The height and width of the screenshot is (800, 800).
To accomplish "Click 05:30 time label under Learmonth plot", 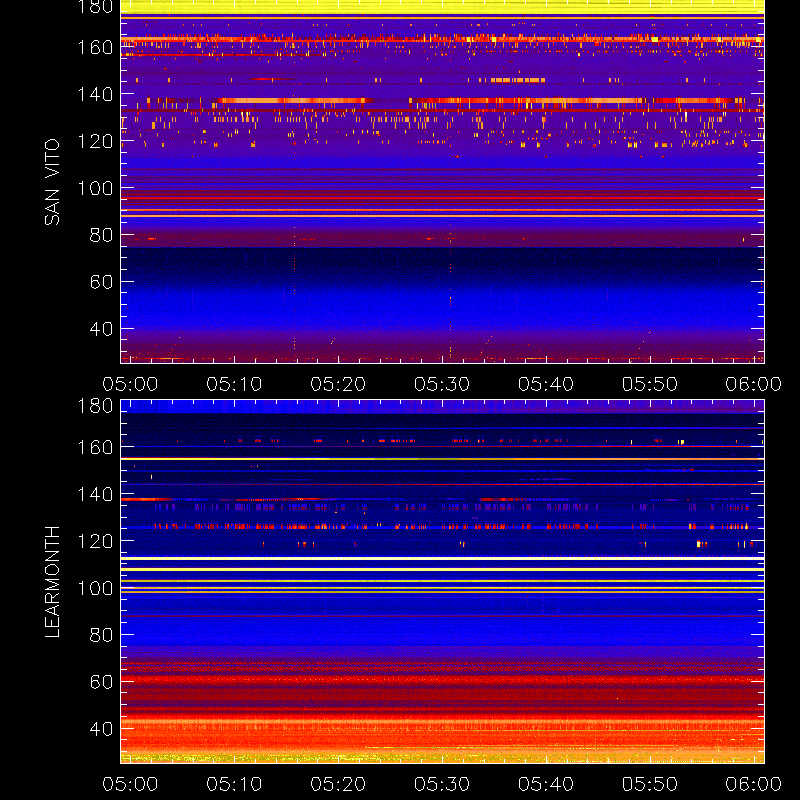I will pyautogui.click(x=442, y=784).
